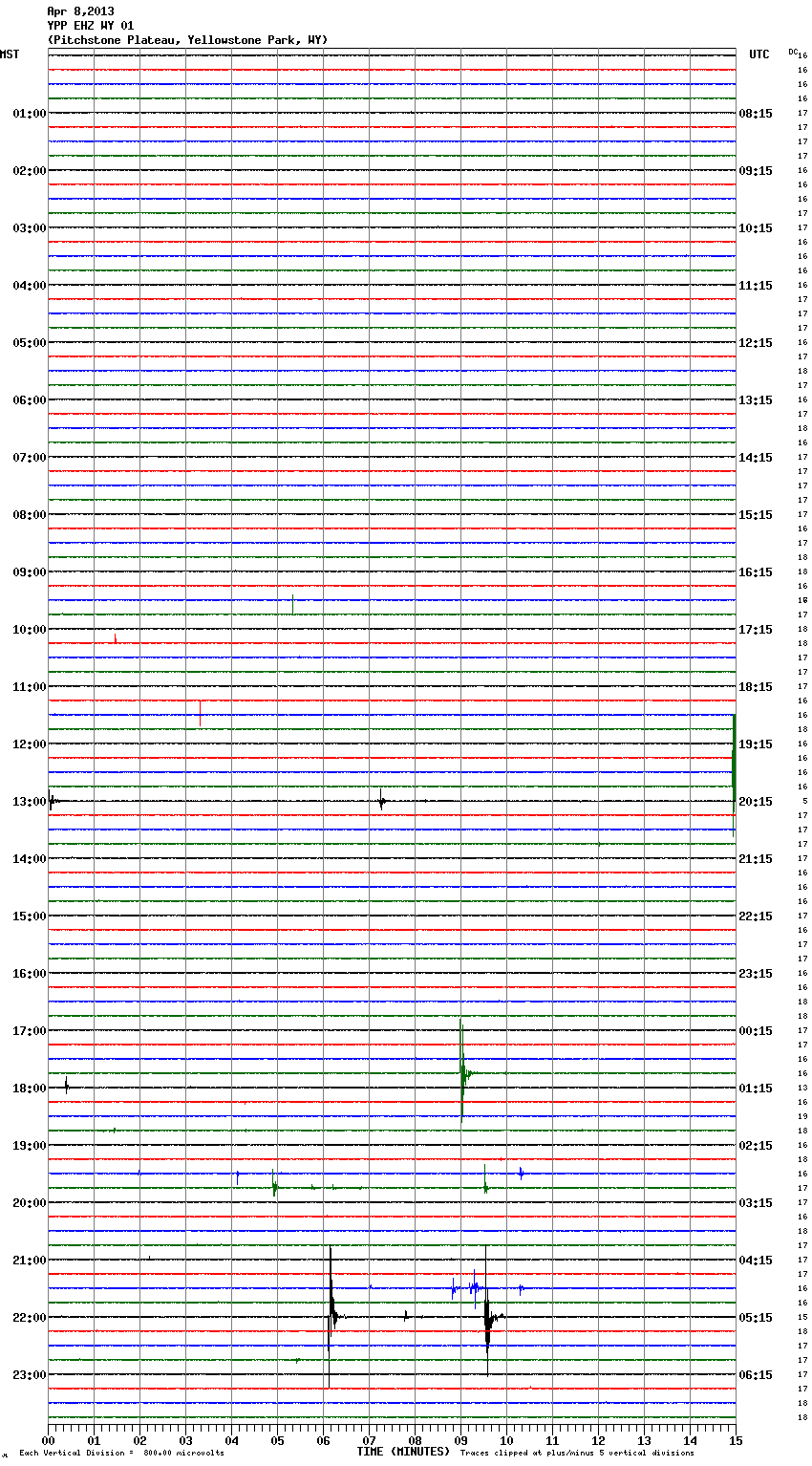The height and width of the screenshot is (1466, 812).
Task: Click minute 12 on the bottom axis
Action: 598,1440
